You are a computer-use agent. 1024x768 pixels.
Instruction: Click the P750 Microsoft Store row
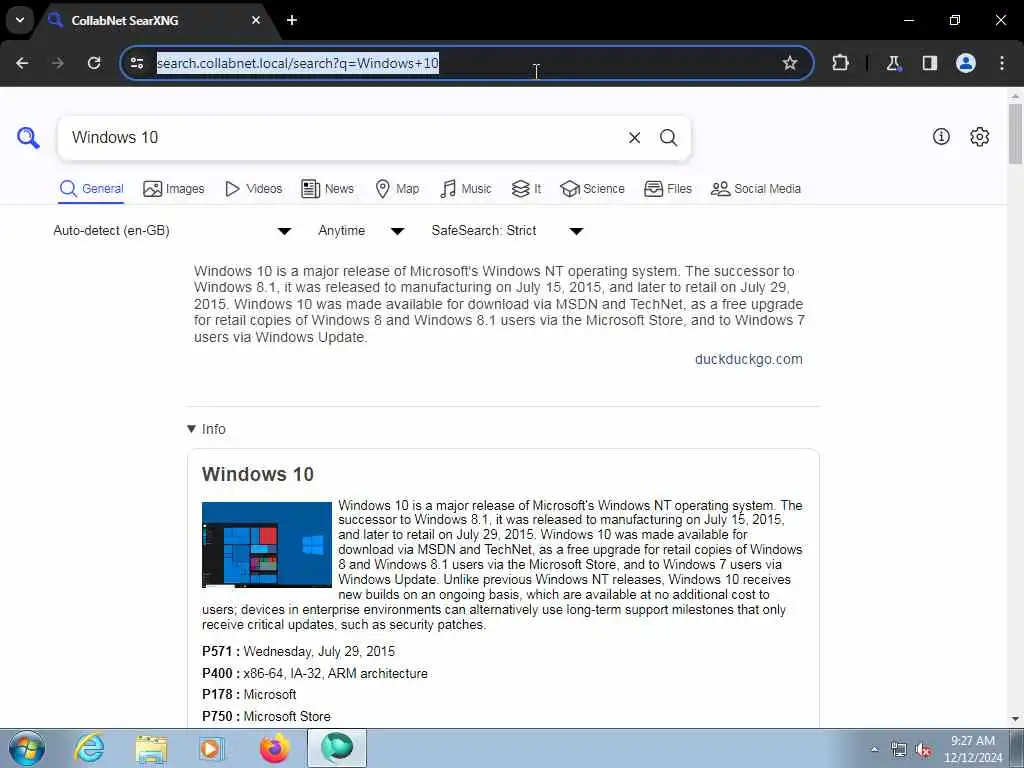click(x=266, y=716)
